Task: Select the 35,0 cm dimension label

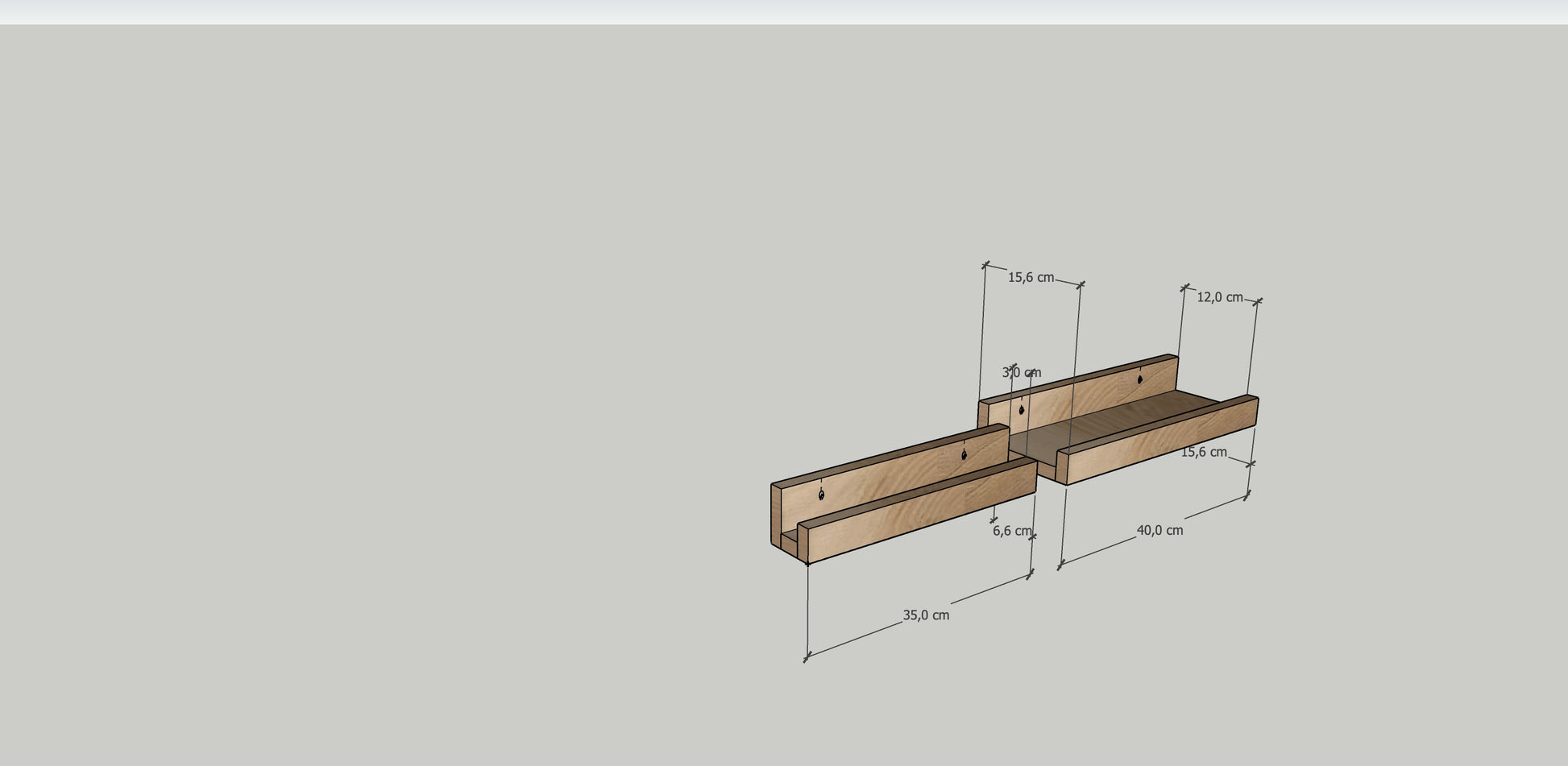Action: 925,615
